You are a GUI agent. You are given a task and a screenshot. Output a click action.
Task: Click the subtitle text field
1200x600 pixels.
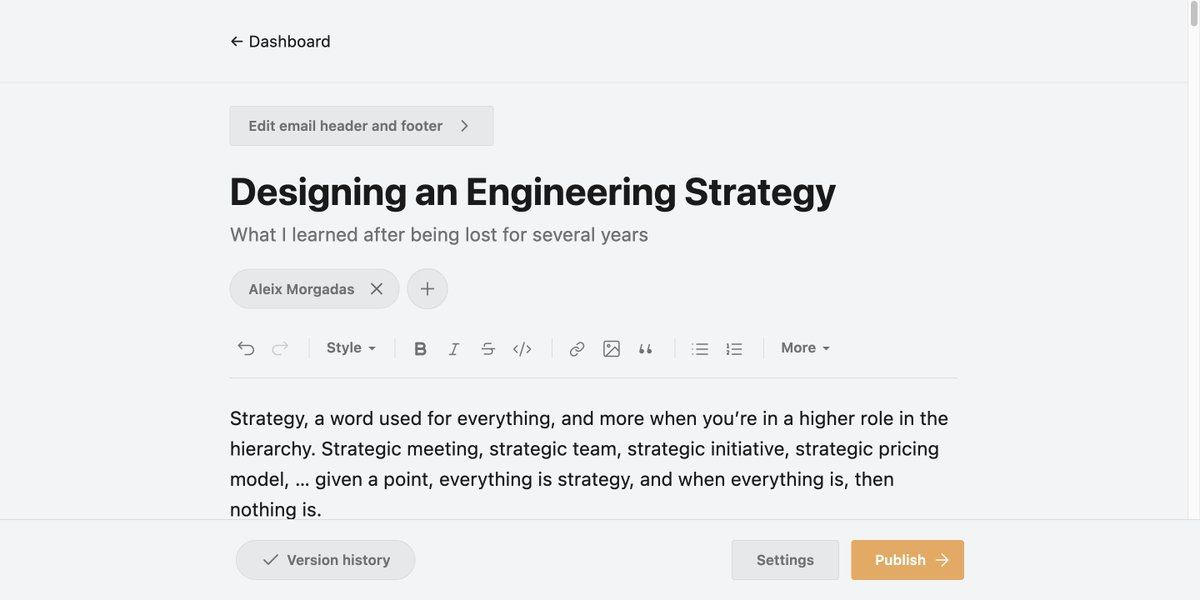(x=439, y=235)
